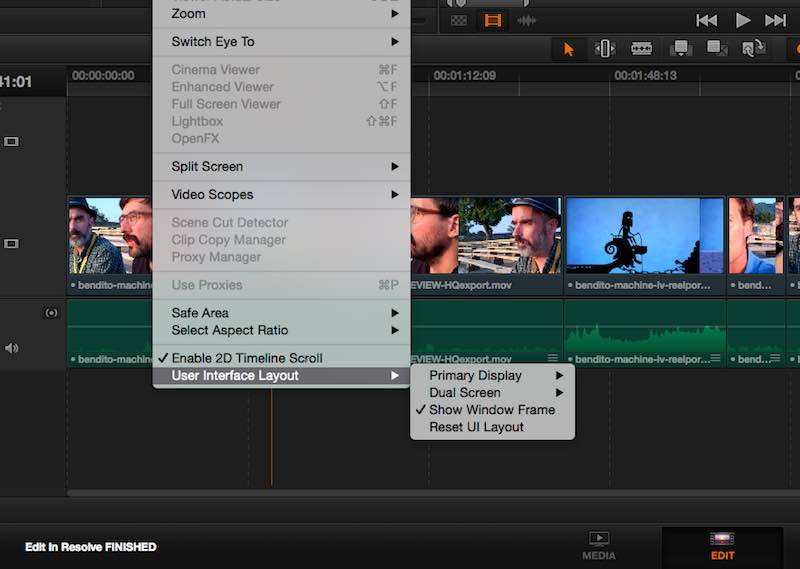Click timeline ruler at 00:01:48:13
The width and height of the screenshot is (800, 569).
pyautogui.click(x=645, y=76)
